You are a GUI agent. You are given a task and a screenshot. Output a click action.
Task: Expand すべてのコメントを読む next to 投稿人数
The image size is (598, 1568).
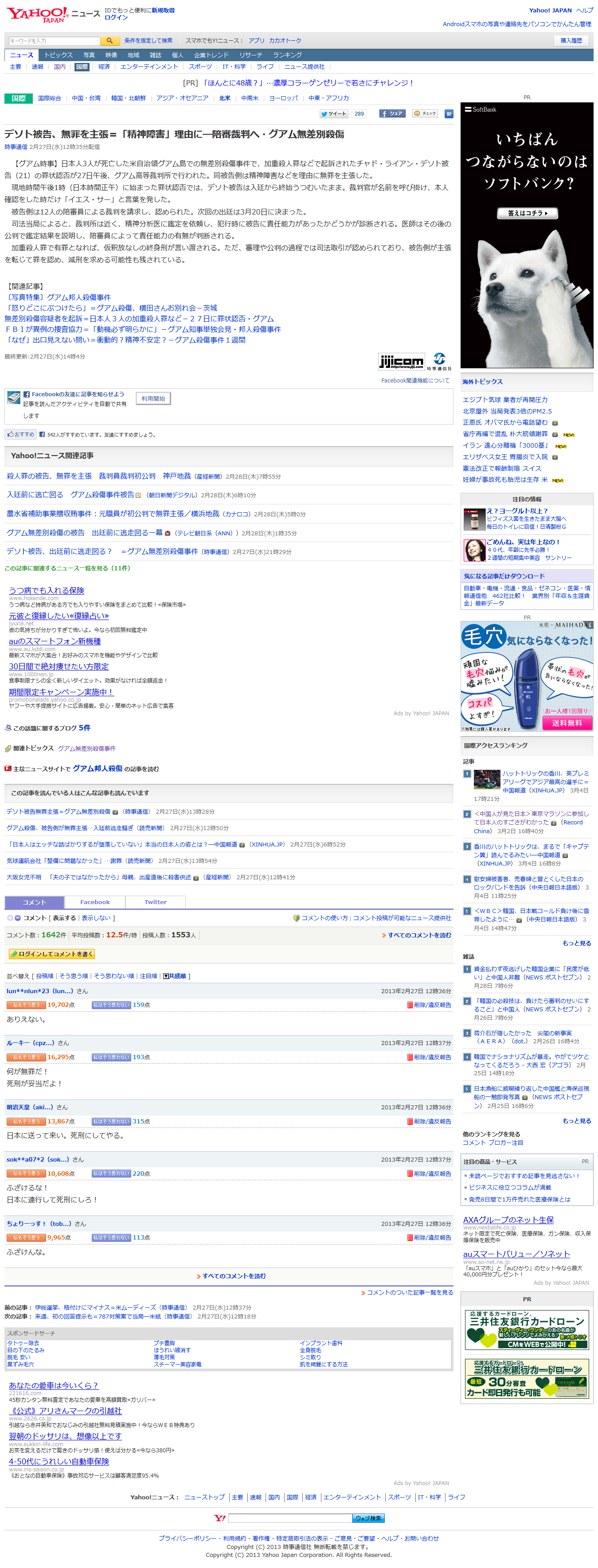tap(417, 935)
